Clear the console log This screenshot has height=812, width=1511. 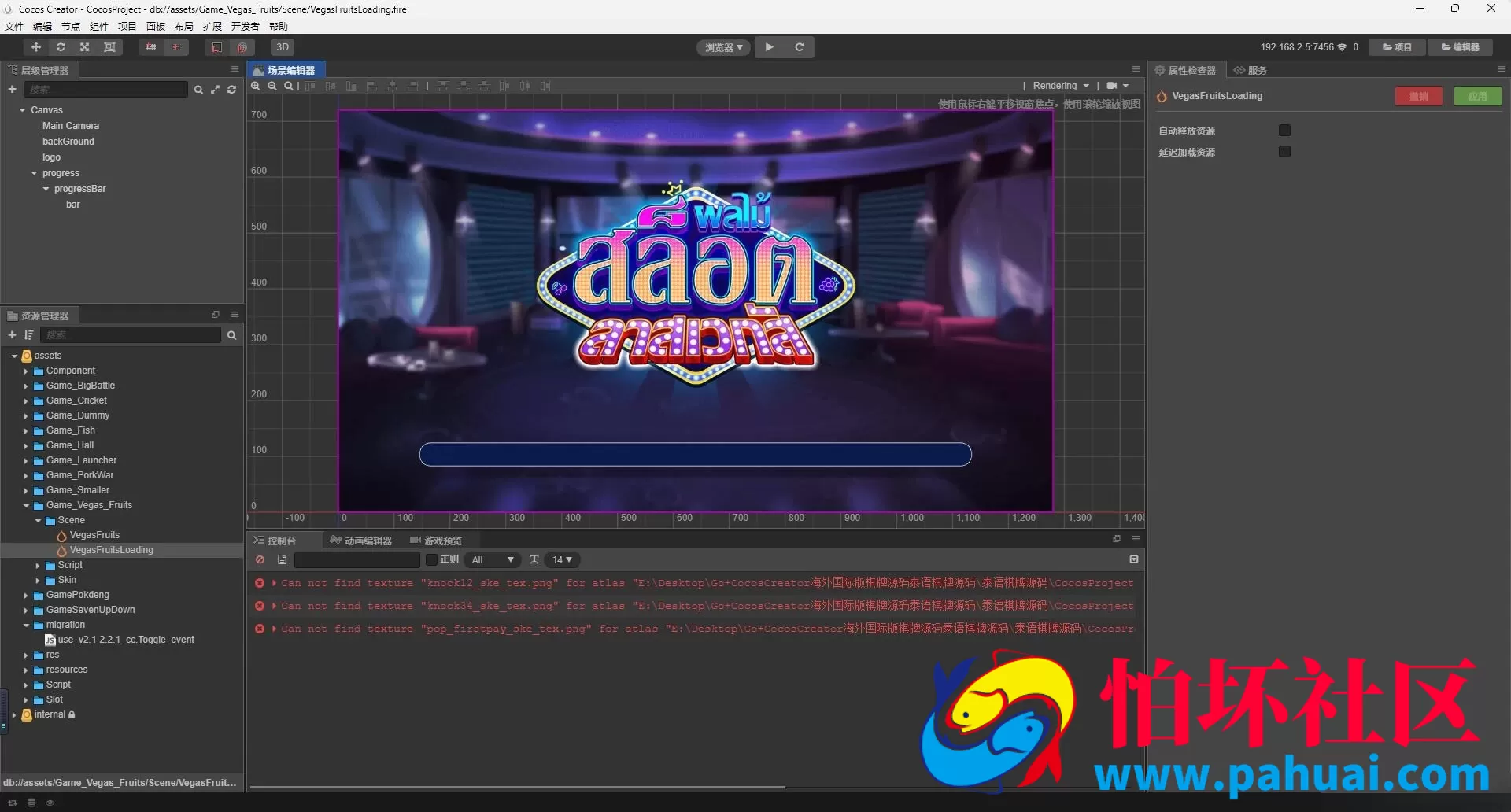(260, 560)
